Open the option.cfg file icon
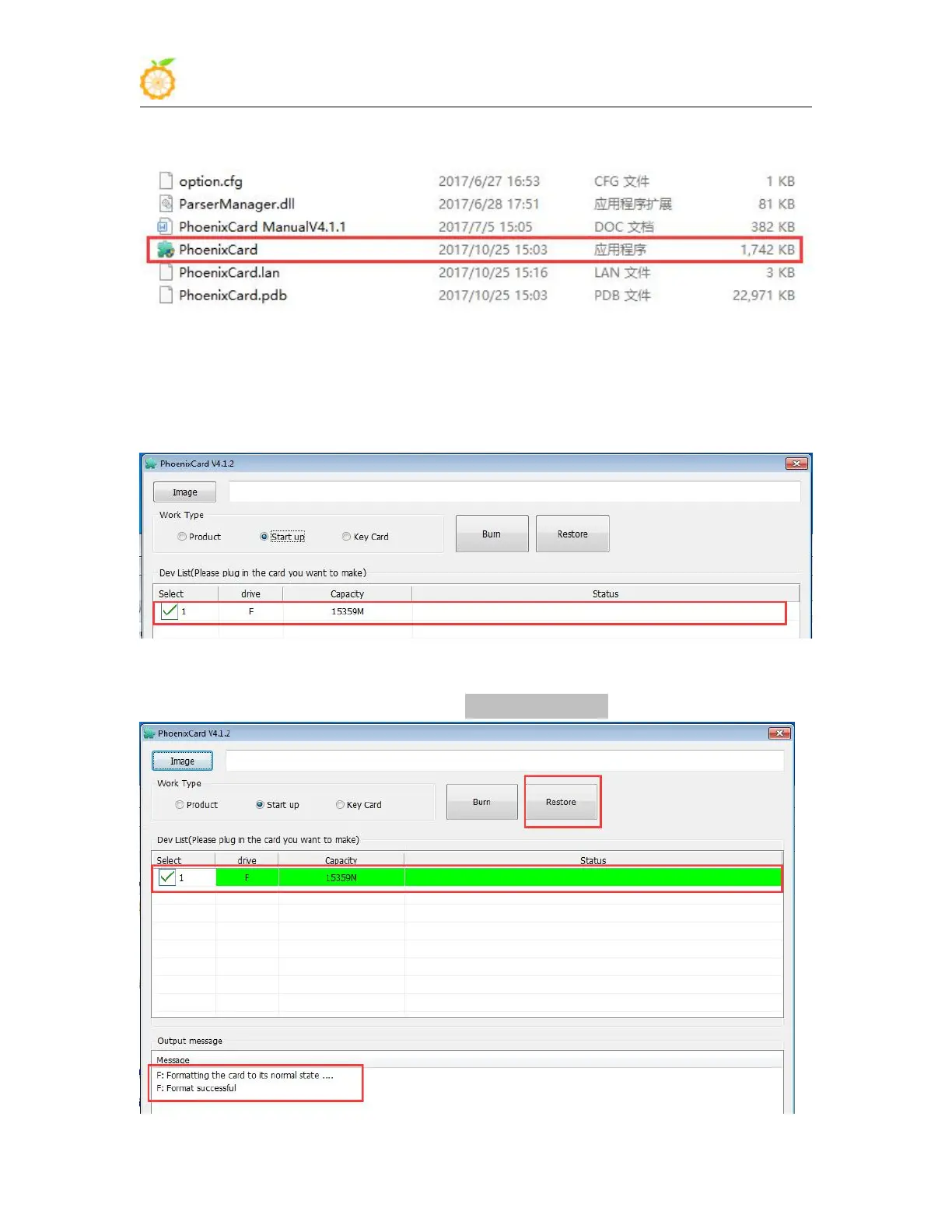The height and width of the screenshot is (1232, 952). [165, 181]
